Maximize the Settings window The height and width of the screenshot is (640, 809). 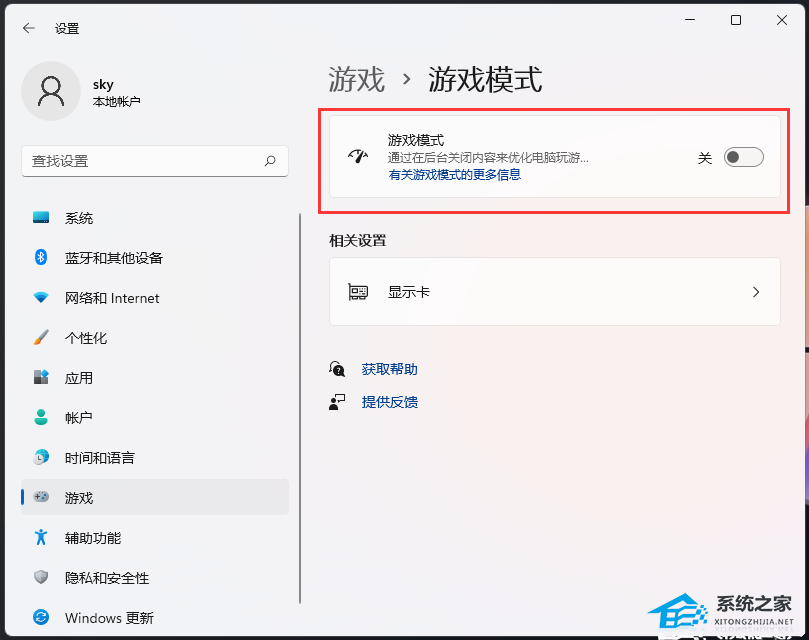[736, 20]
